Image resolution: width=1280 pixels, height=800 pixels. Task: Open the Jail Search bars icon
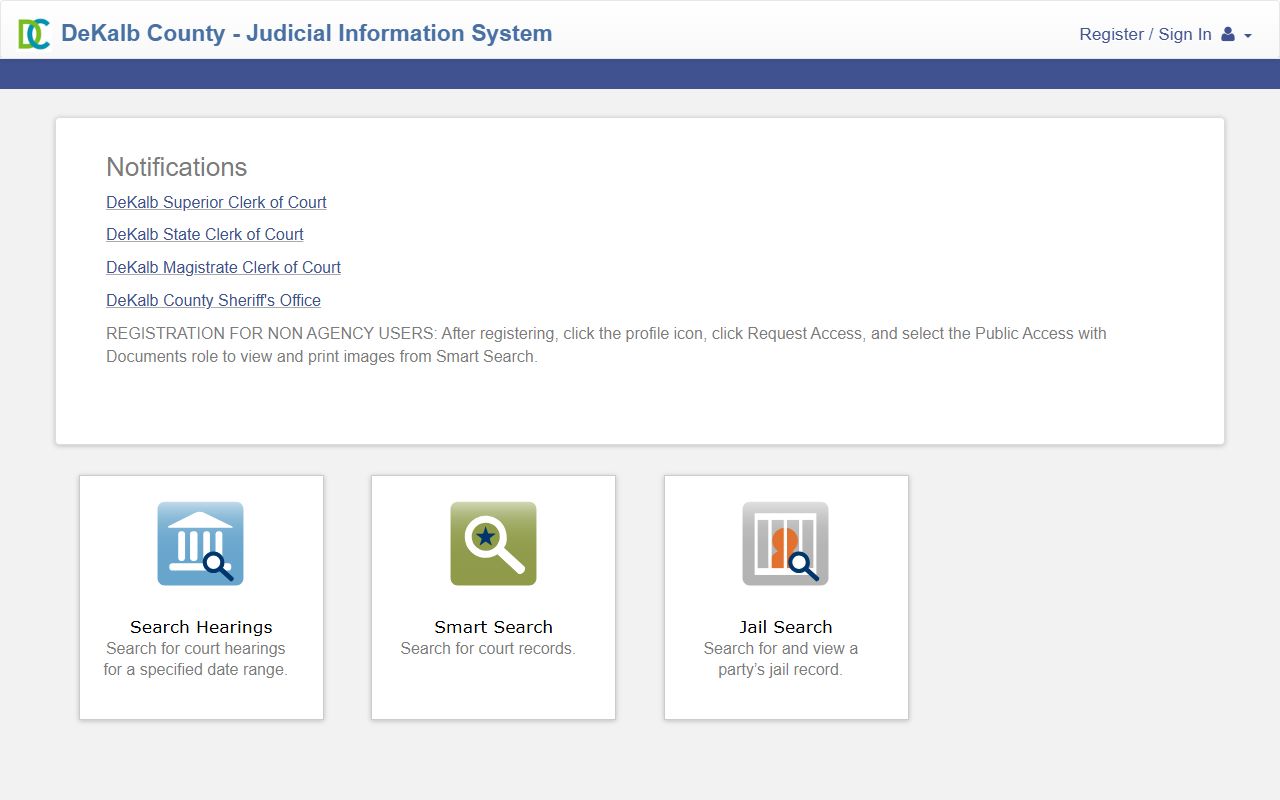785,543
